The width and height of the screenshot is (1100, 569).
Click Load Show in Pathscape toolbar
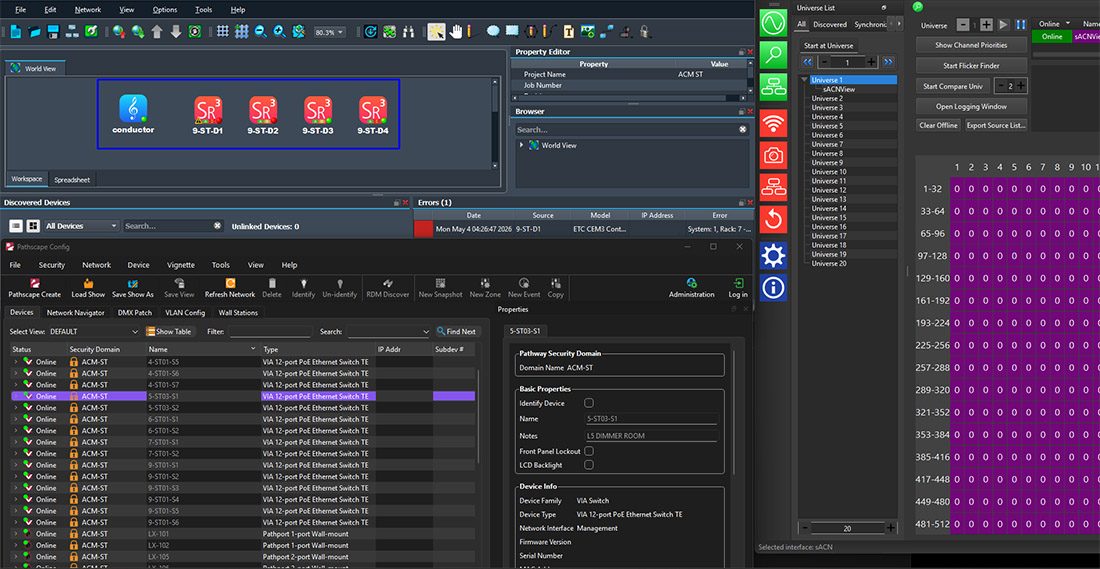88,288
